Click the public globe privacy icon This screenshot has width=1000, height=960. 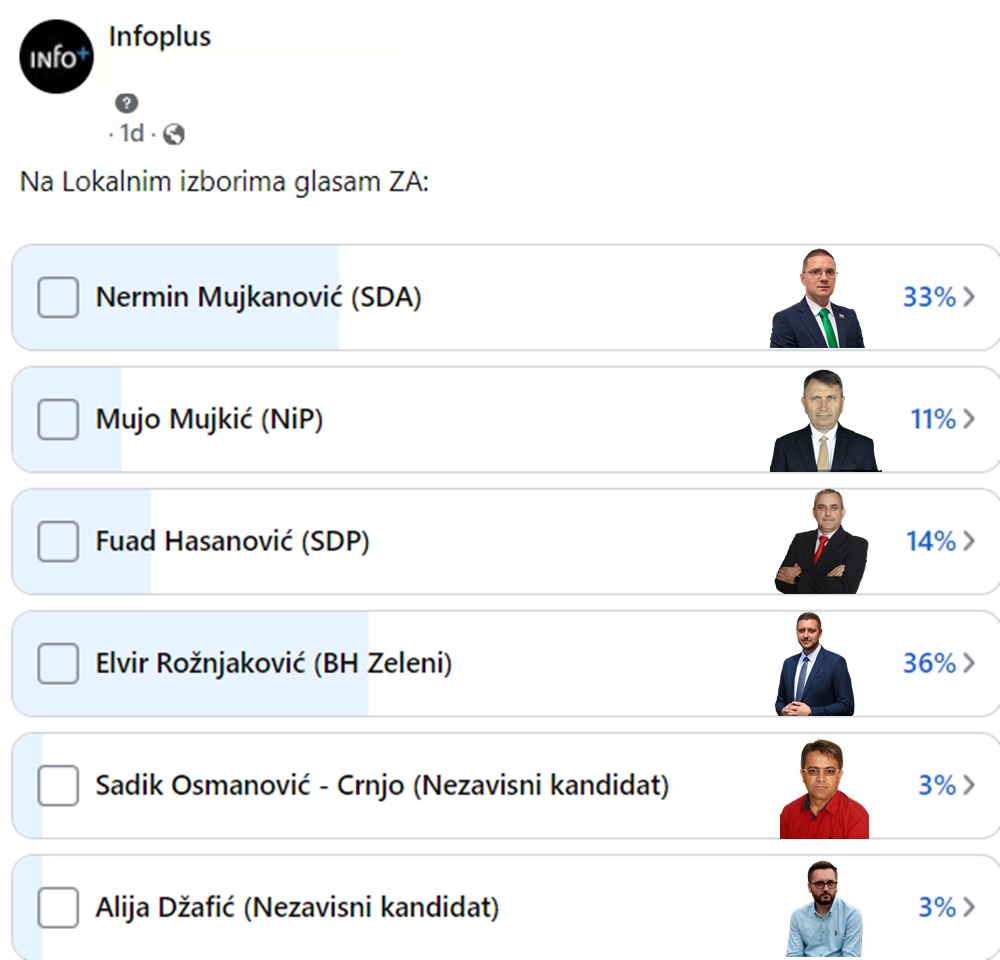pos(174,134)
